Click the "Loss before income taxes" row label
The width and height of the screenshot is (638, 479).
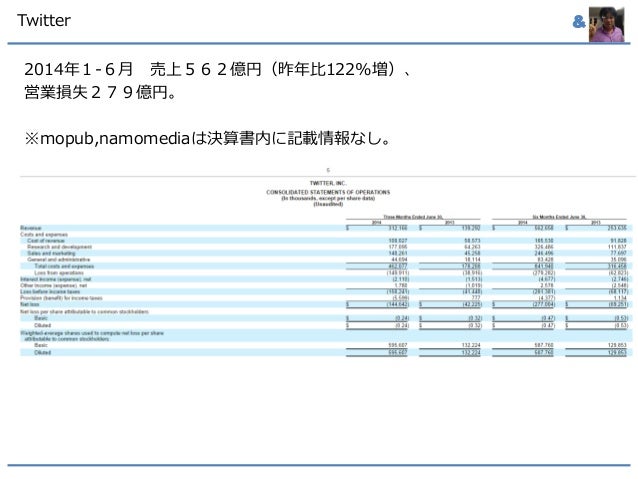coord(50,292)
